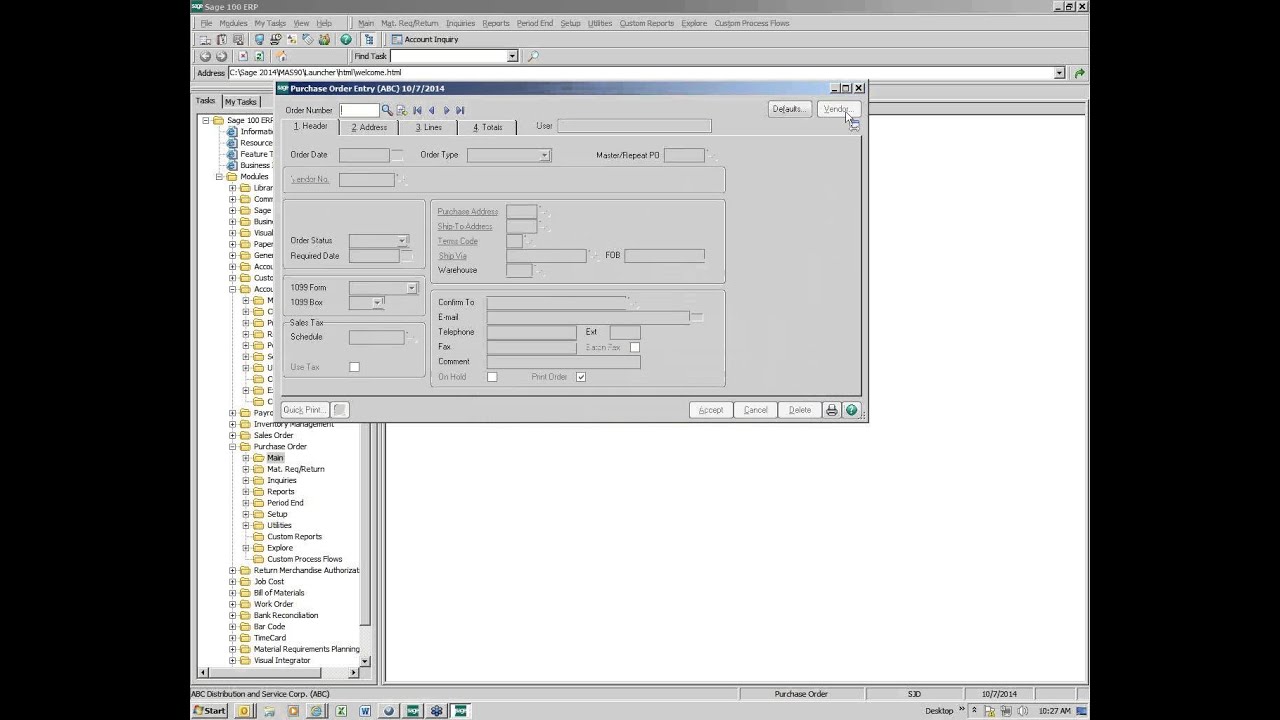Open the My Tasks side tab
The image size is (1280, 720).
(x=240, y=102)
